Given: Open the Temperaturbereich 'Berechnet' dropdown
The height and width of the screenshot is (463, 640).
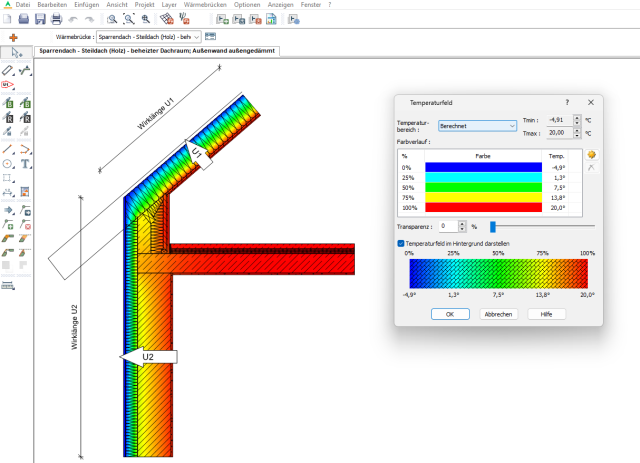Looking at the screenshot, I should click(477, 126).
